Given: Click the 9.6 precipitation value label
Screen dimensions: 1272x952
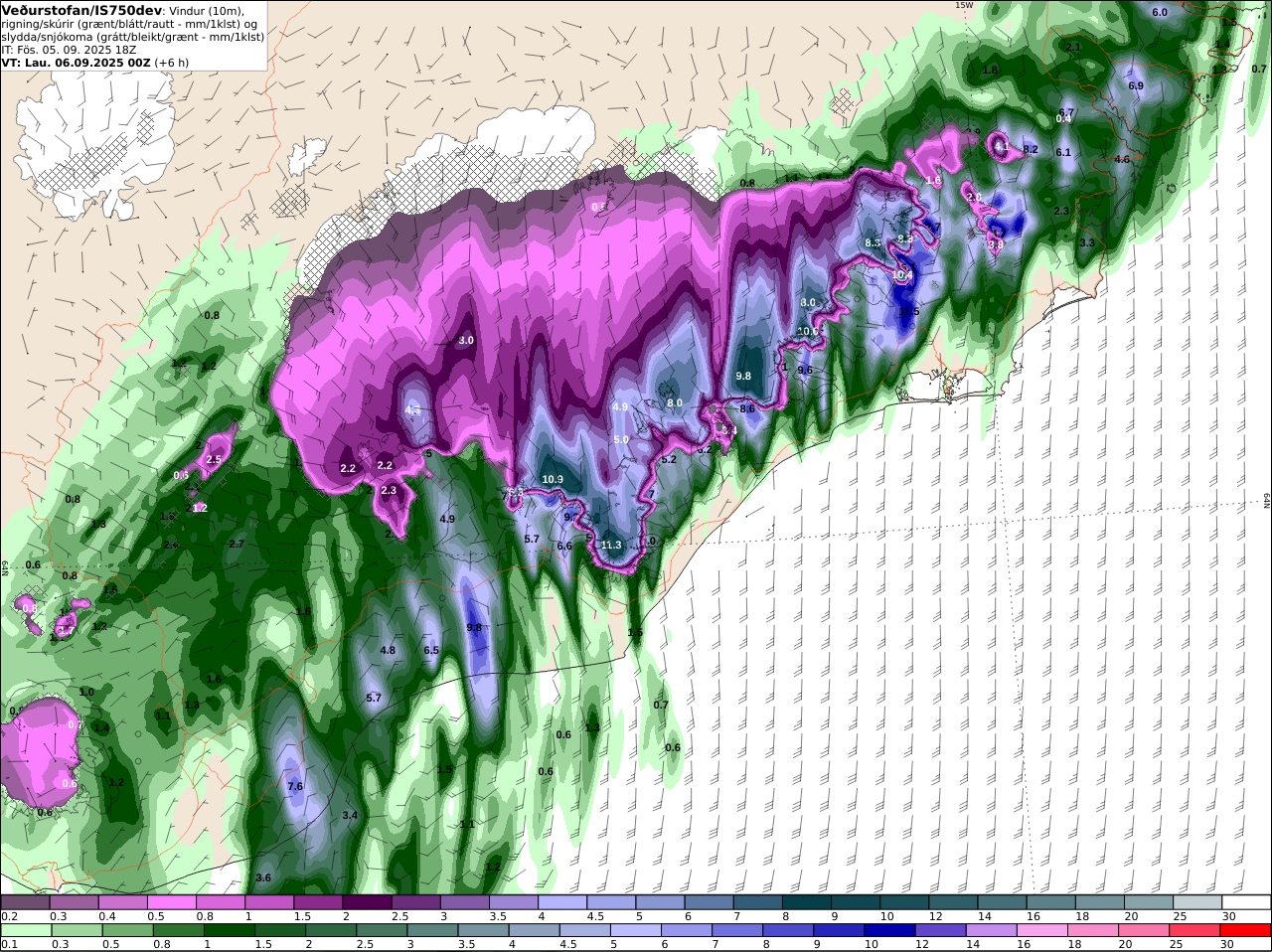Looking at the screenshot, I should (805, 370).
